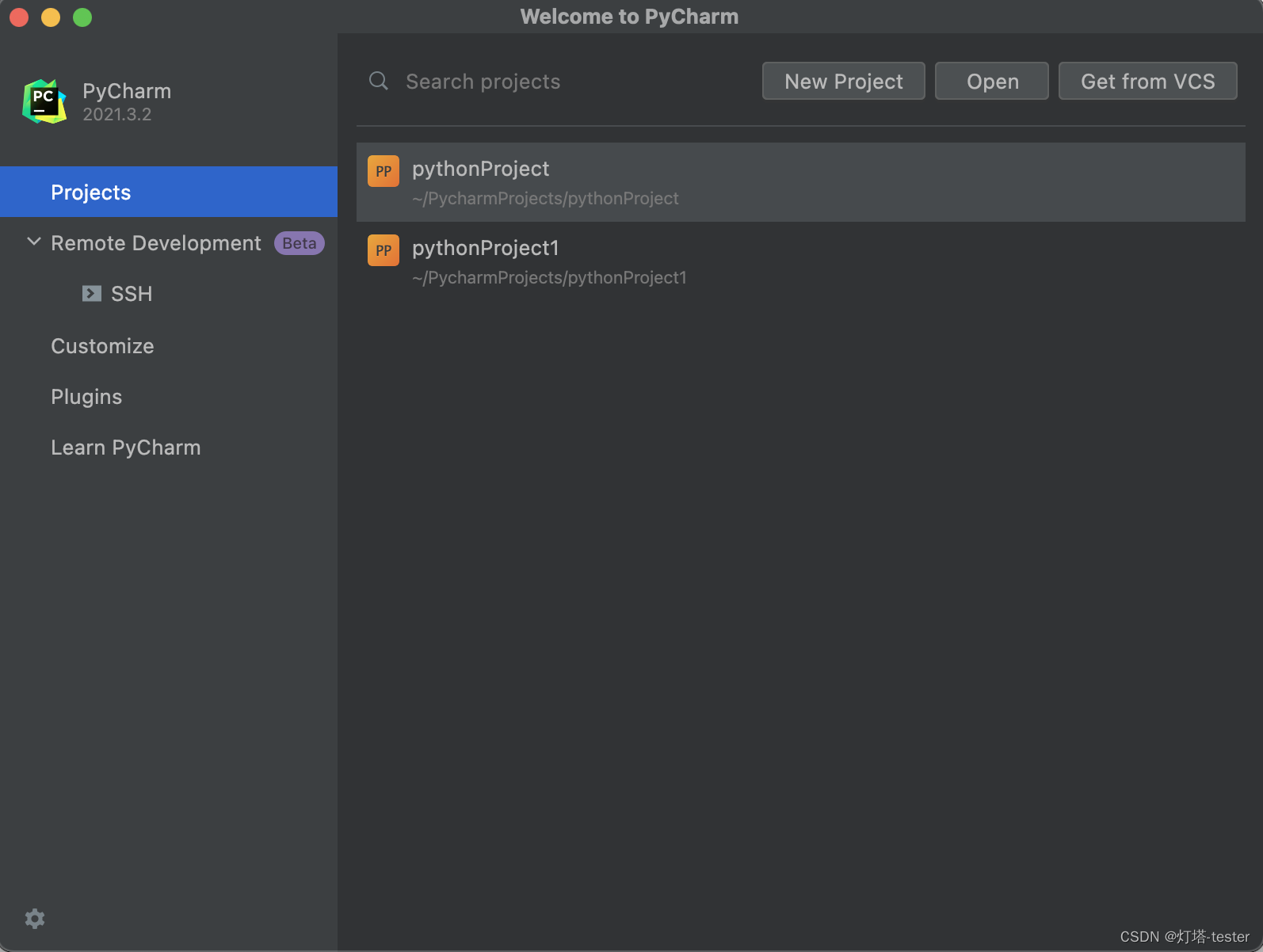Click the search magnifier icon
Viewport: 1263px width, 952px height.
379,81
